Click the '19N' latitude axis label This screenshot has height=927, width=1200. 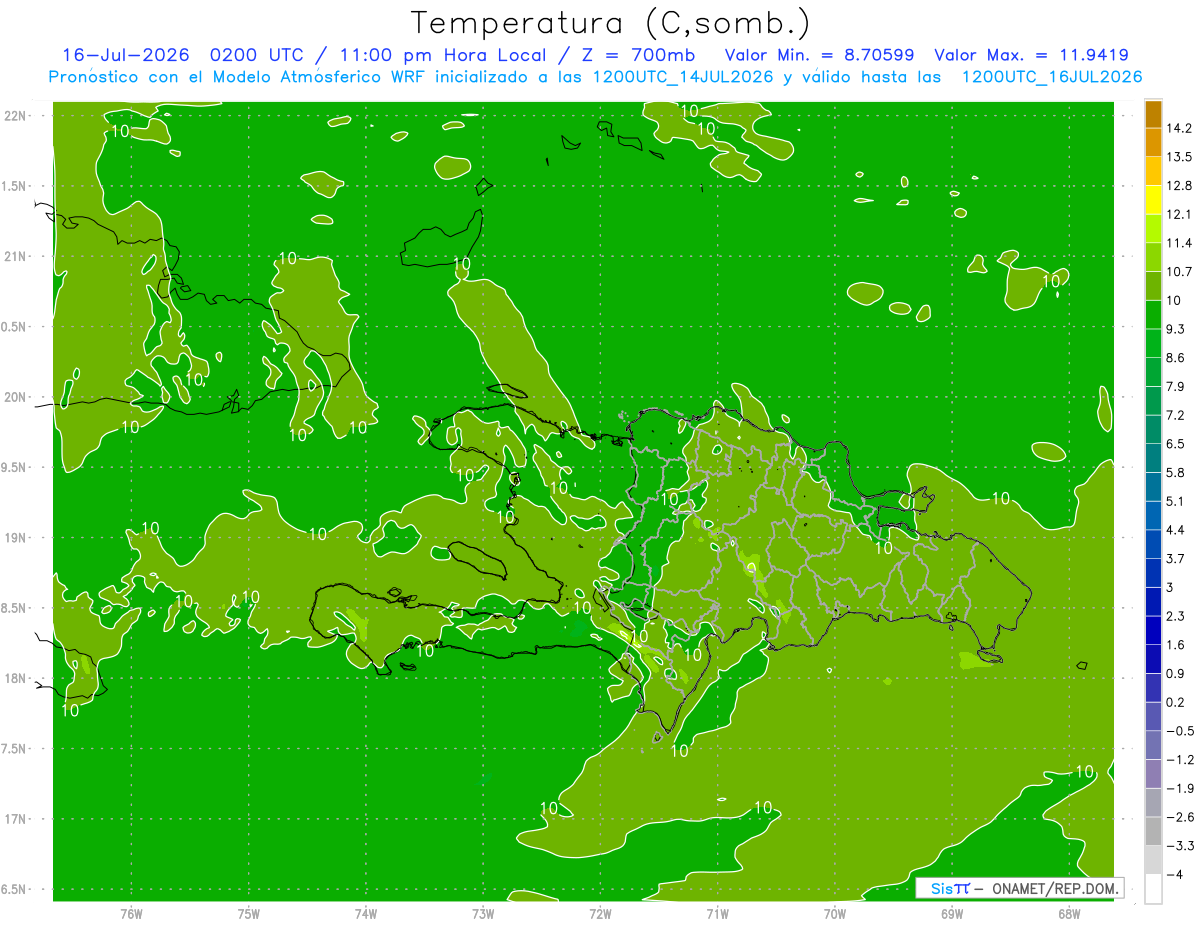[x=17, y=538]
